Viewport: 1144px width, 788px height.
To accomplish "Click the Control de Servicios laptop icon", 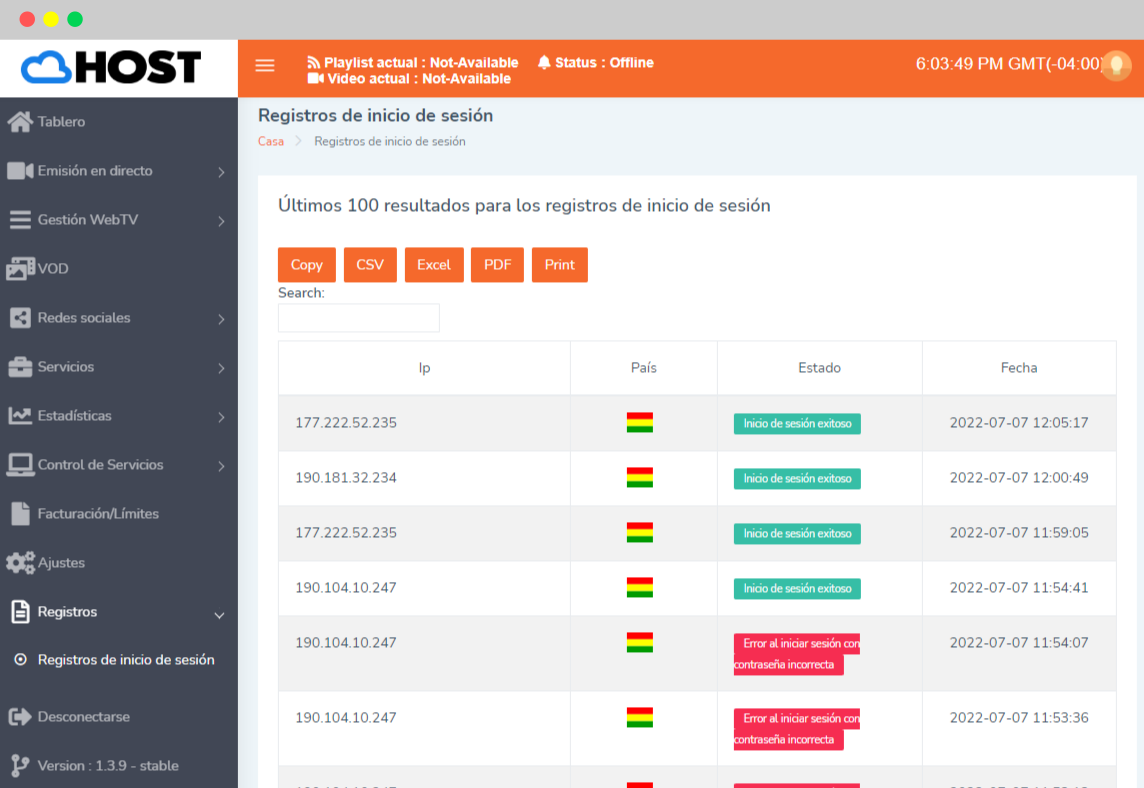I will point(20,465).
